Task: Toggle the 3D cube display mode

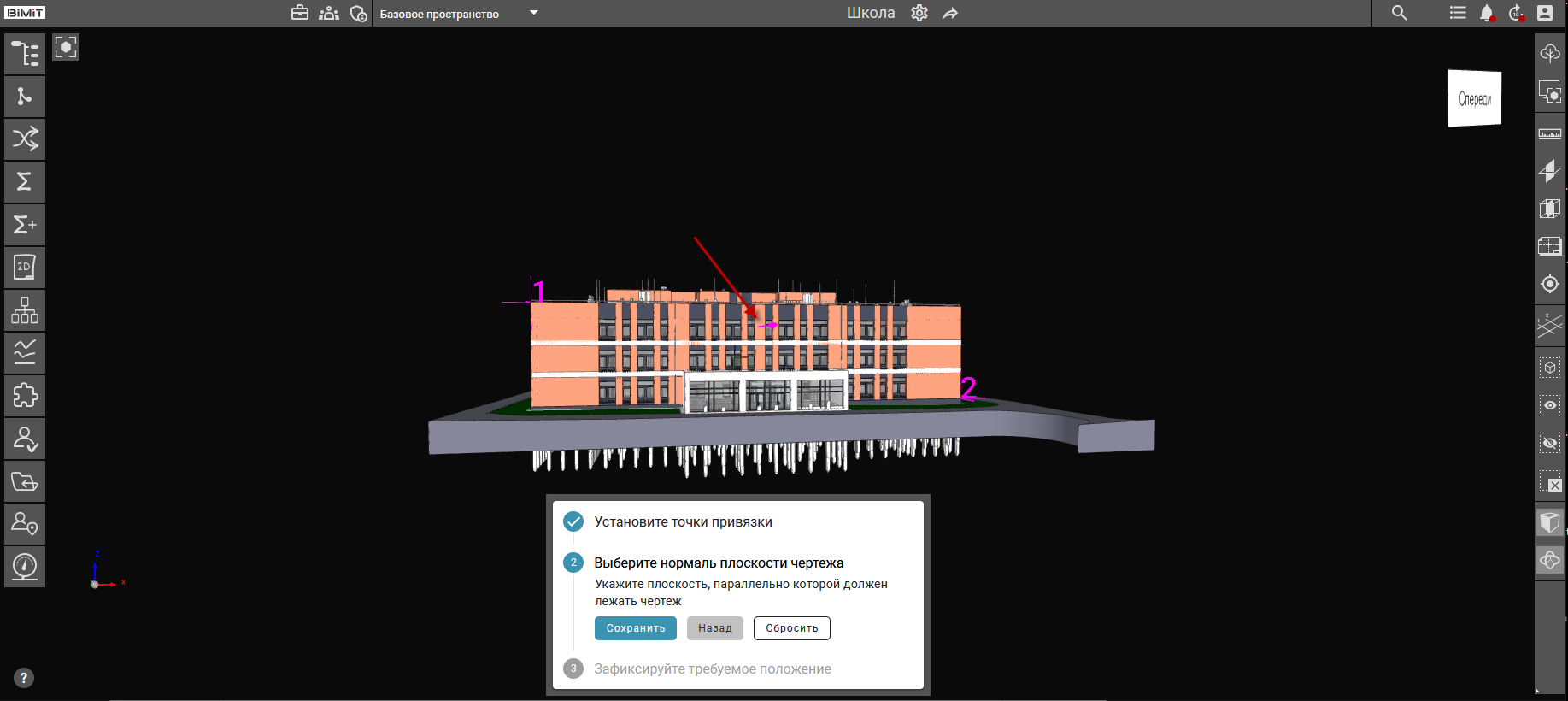Action: (1549, 521)
